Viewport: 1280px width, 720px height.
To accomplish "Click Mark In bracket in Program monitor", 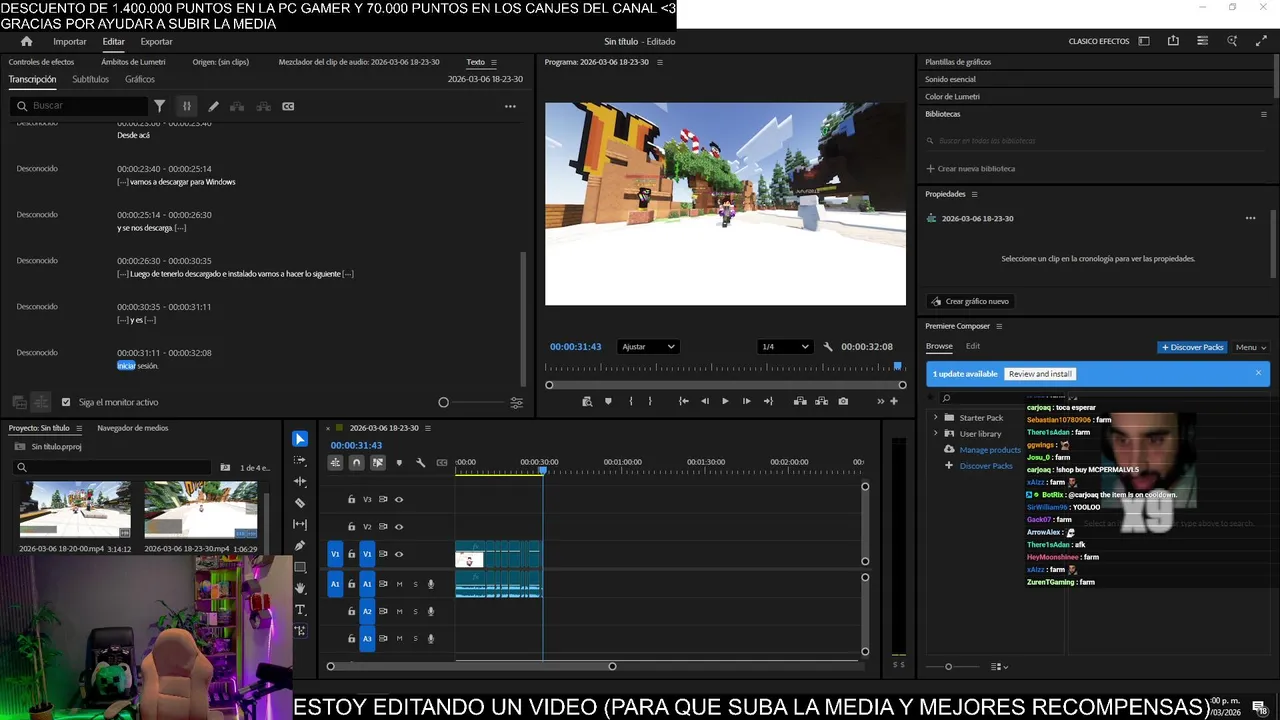I will click(630, 401).
